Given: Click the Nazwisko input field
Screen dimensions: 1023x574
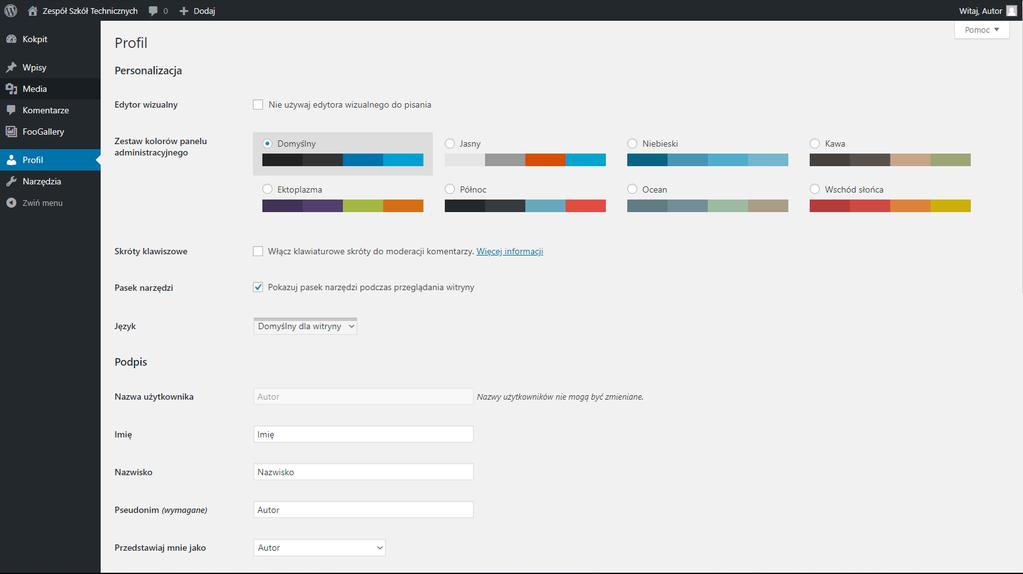Looking at the screenshot, I should coord(363,472).
